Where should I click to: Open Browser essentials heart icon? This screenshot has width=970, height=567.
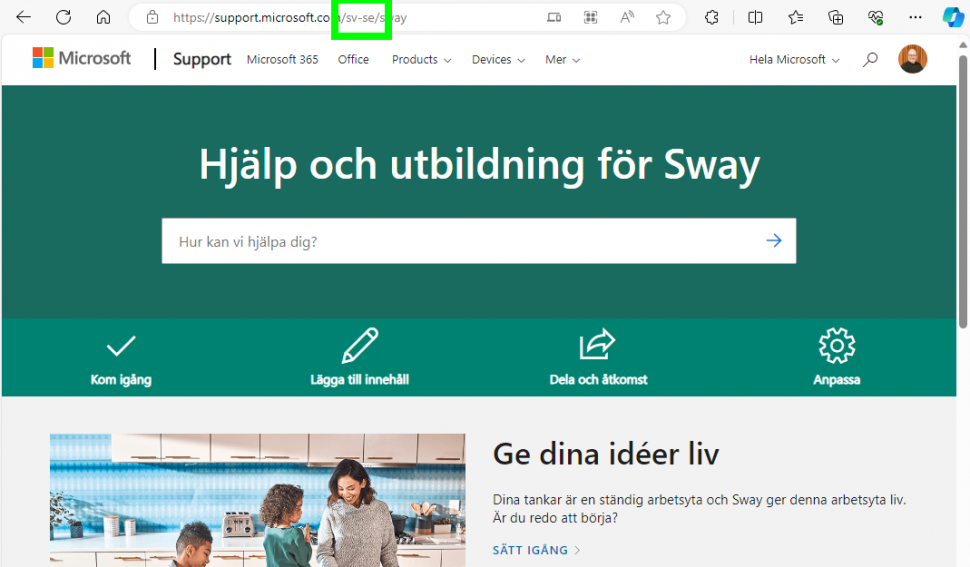(x=875, y=17)
